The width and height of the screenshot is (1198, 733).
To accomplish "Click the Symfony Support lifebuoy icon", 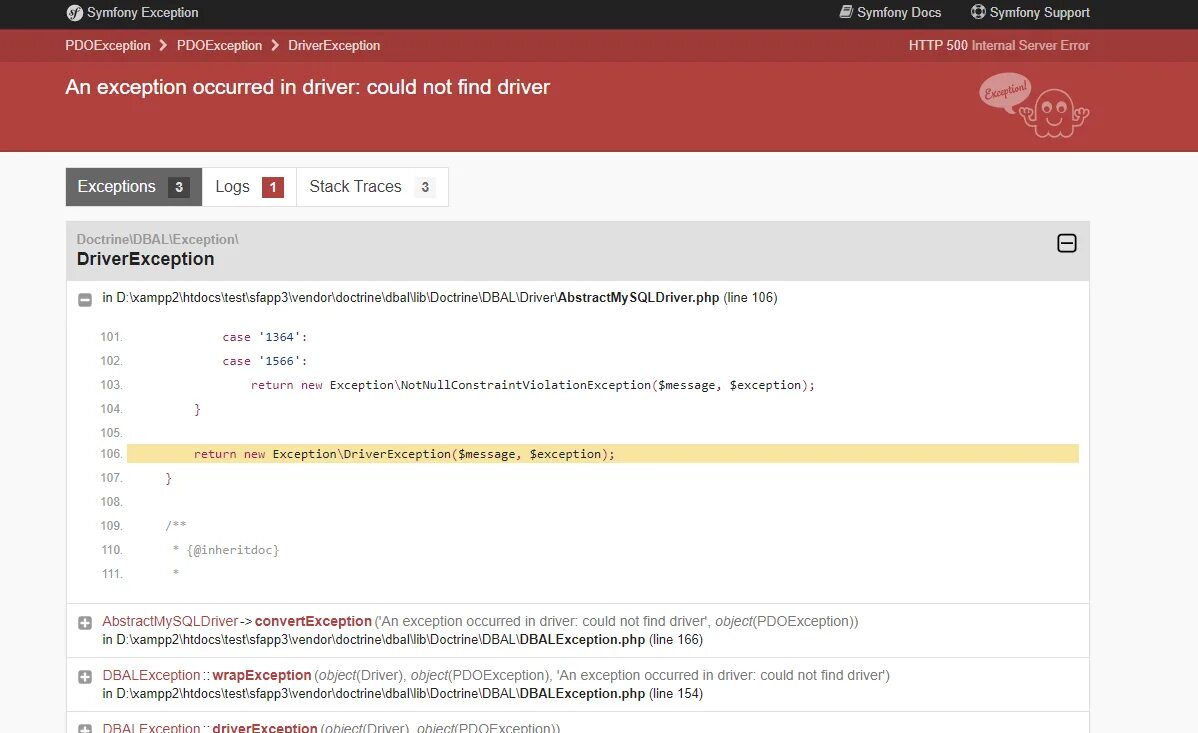I will 978,12.
